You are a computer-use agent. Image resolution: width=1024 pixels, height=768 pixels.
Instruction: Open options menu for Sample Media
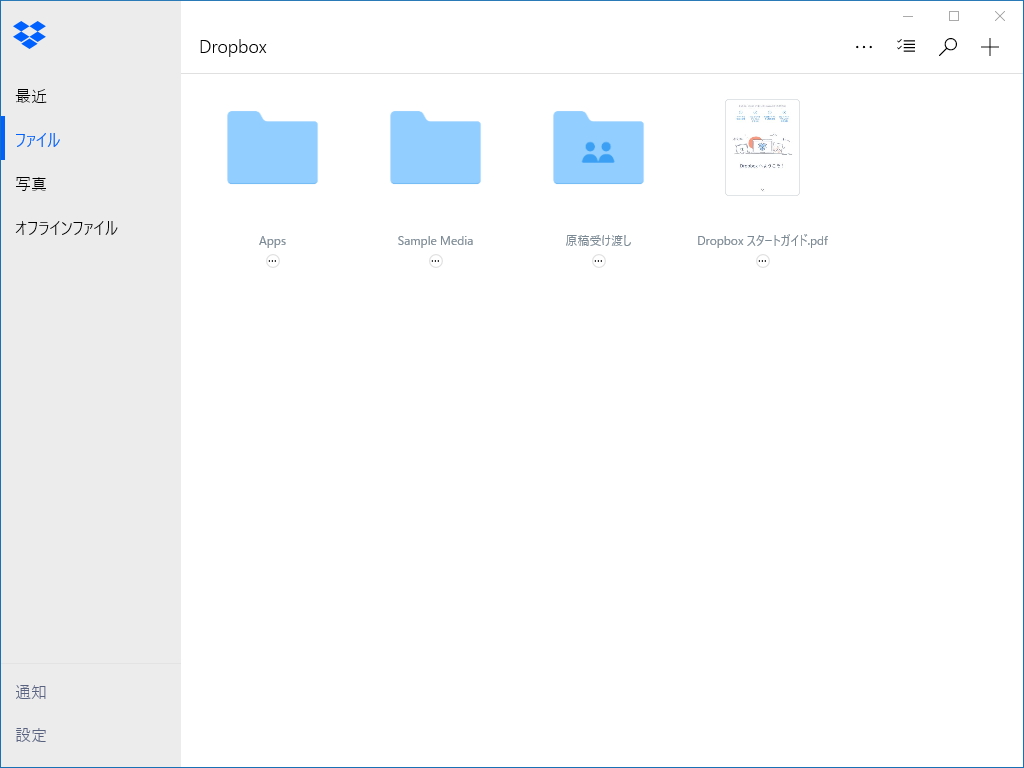click(435, 260)
